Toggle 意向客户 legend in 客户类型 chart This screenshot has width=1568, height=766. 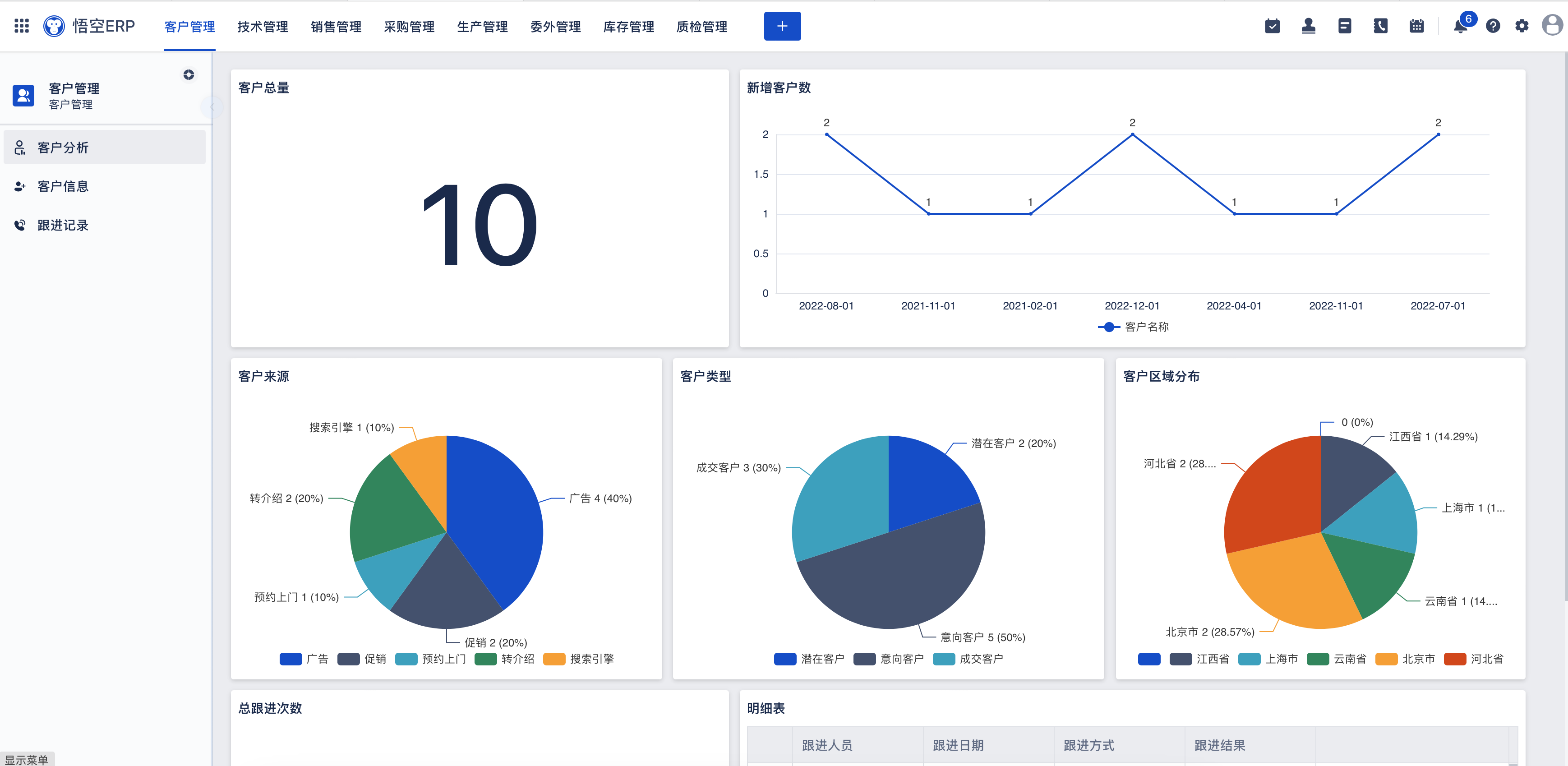(x=889, y=659)
